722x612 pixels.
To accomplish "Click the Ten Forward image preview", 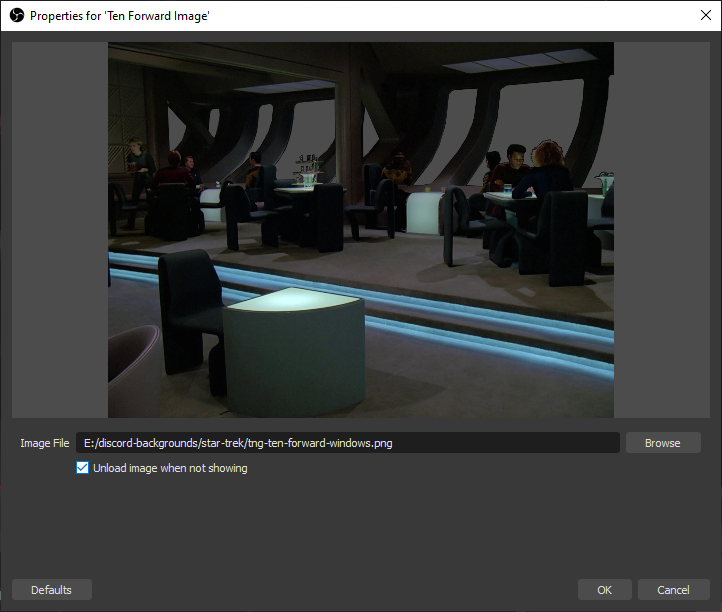I will pyautogui.click(x=361, y=230).
